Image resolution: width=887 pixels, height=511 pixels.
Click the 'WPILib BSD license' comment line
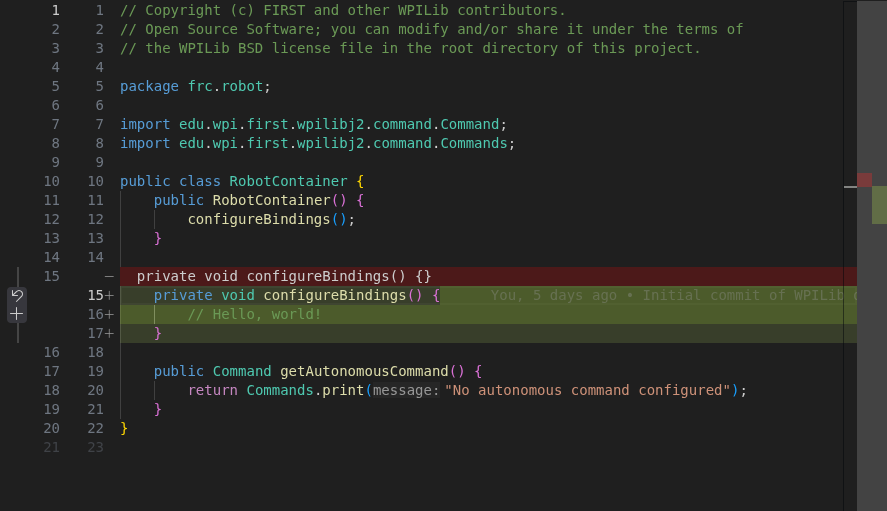click(411, 49)
